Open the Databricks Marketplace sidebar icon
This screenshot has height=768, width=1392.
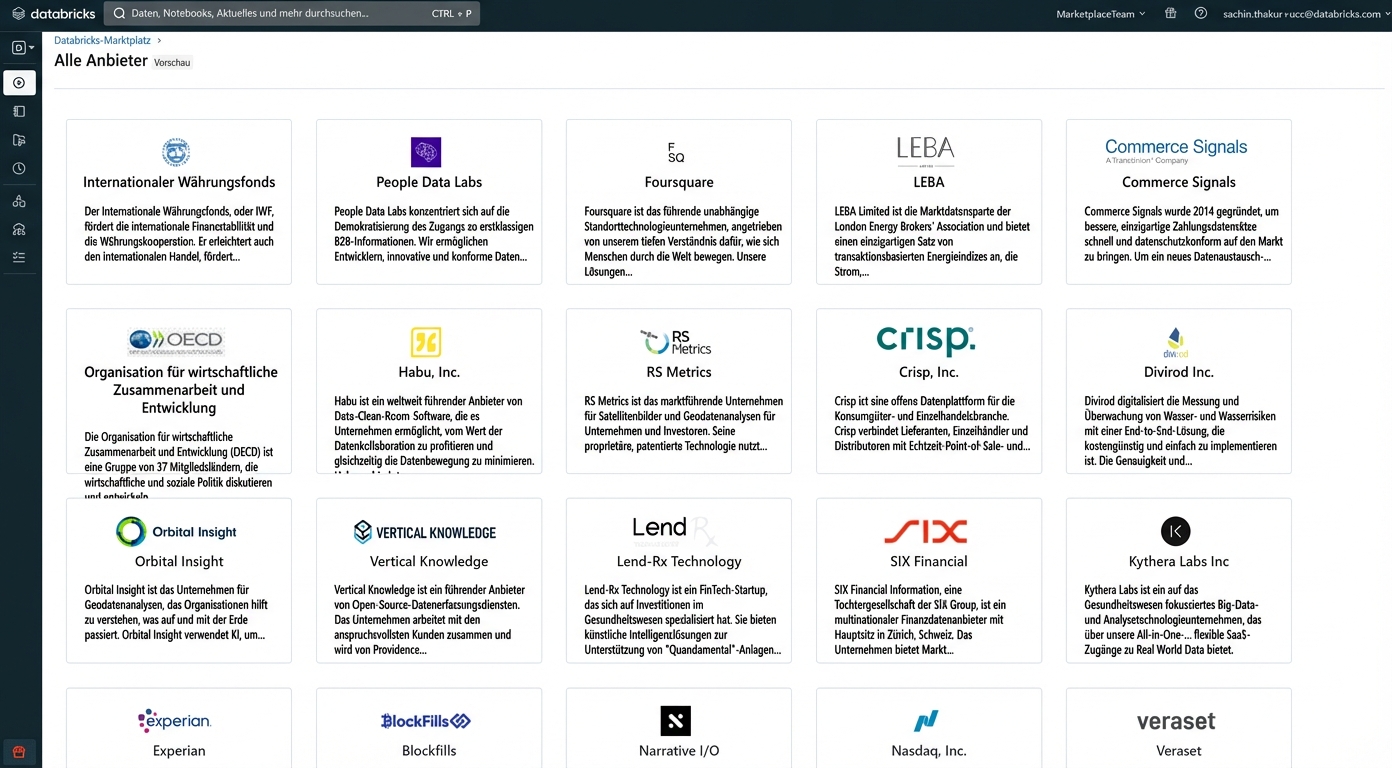19,83
